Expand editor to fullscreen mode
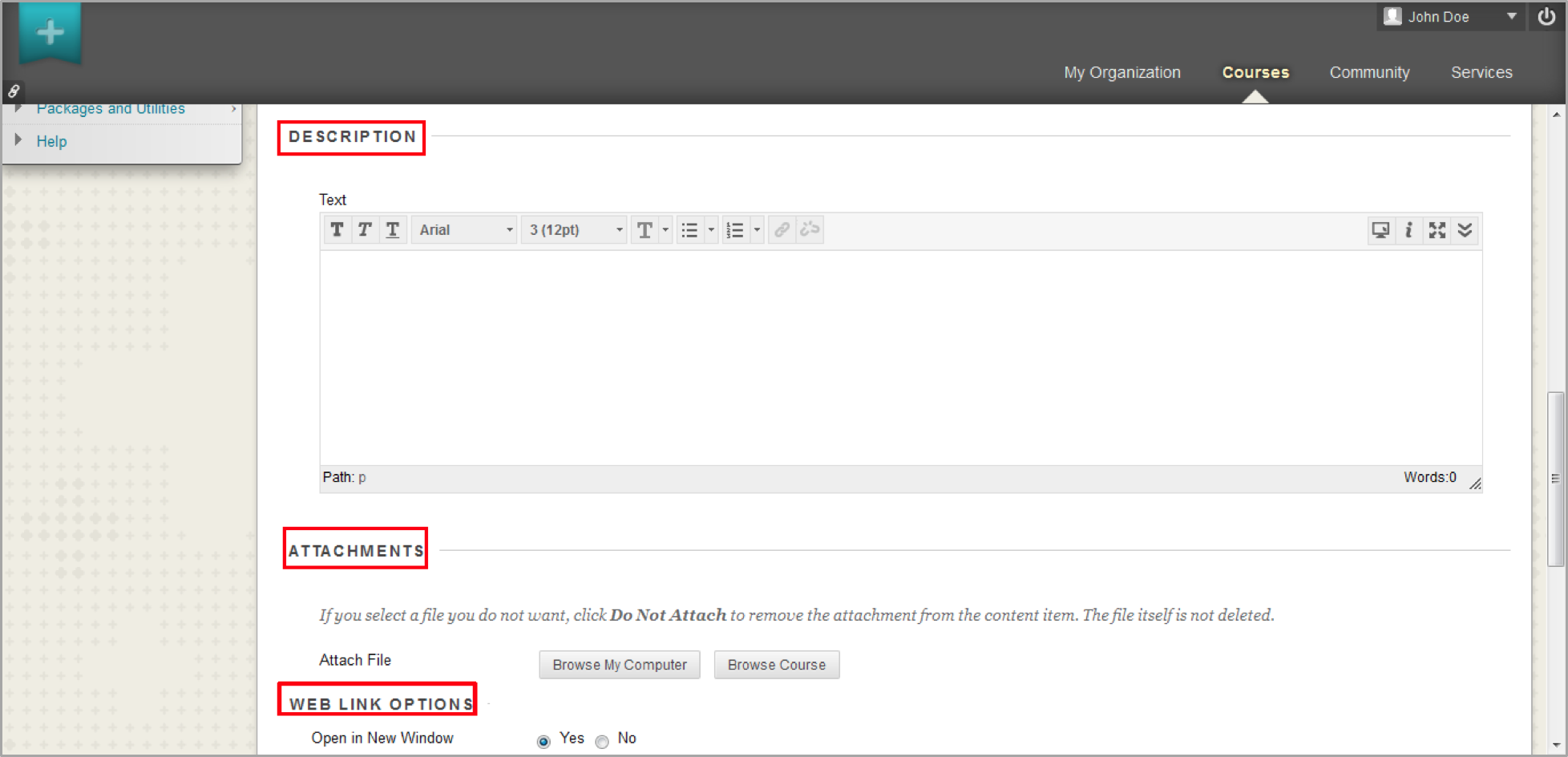This screenshot has height=757, width=1568. (x=1437, y=231)
